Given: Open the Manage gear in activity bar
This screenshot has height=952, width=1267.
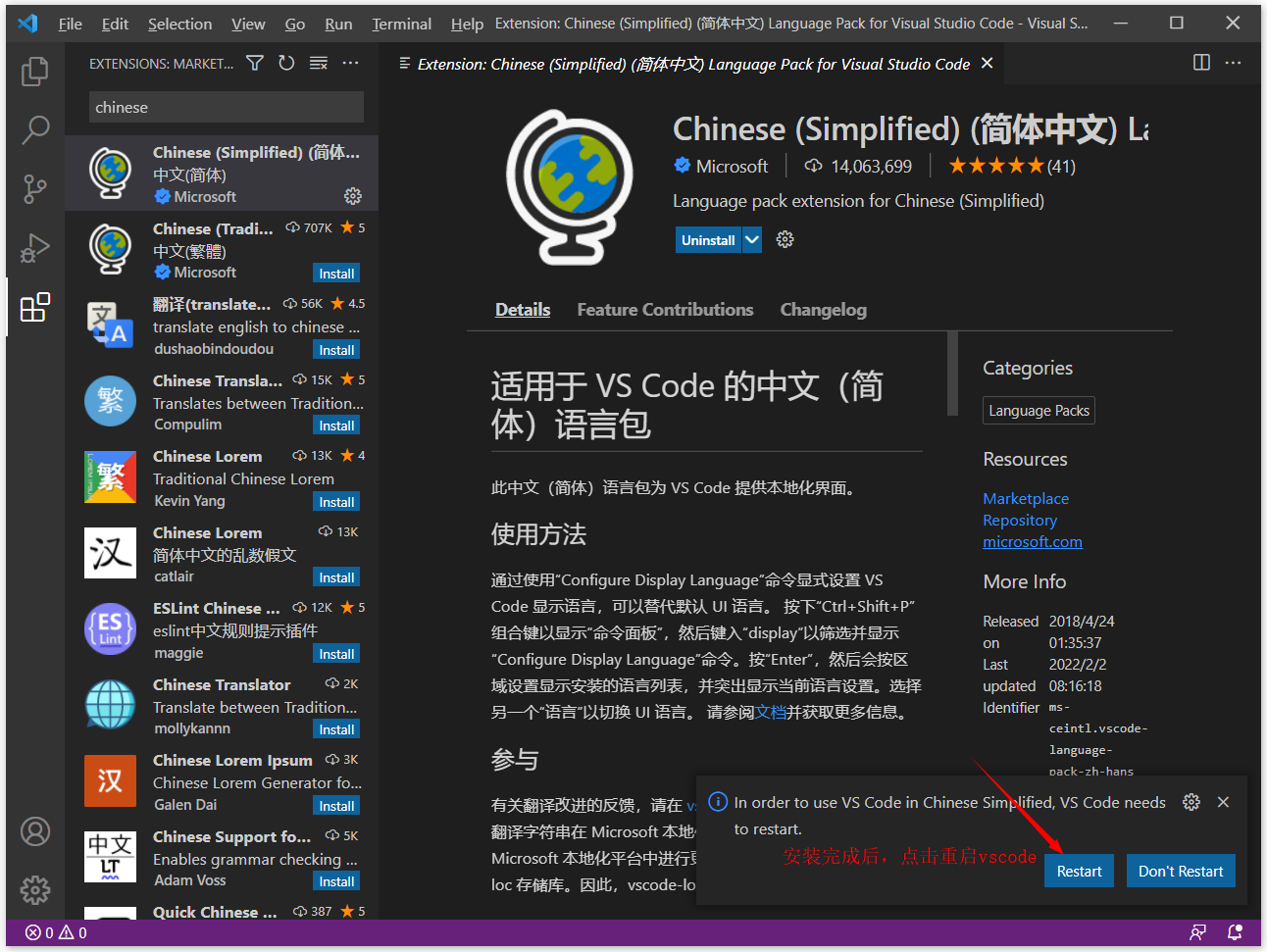Looking at the screenshot, I should pyautogui.click(x=35, y=890).
